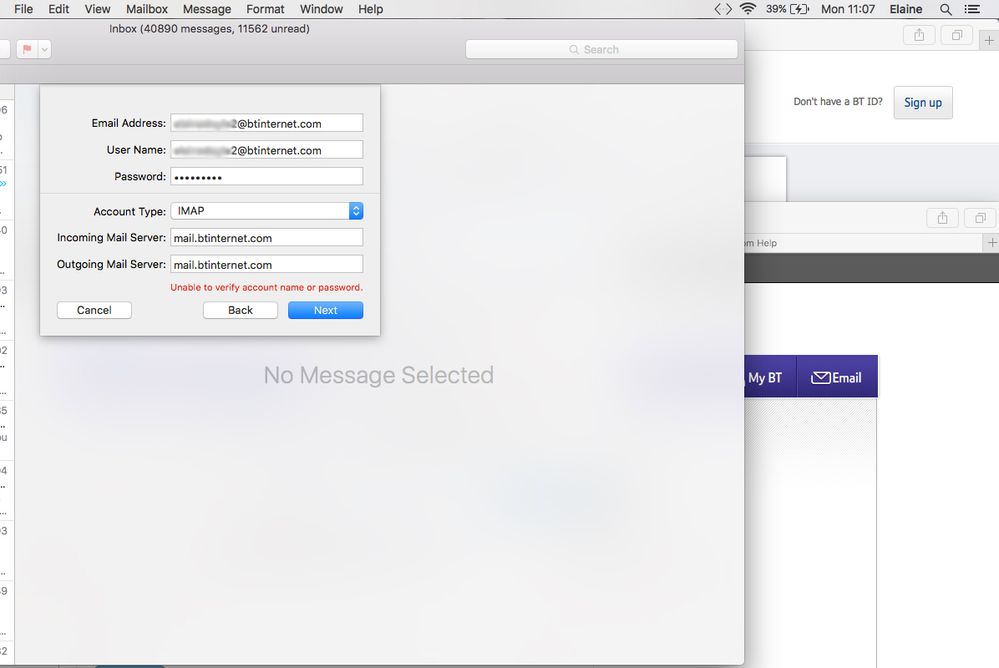Click the Sign up button in Safari
Viewport: 999px width, 668px height.
pyautogui.click(x=923, y=103)
